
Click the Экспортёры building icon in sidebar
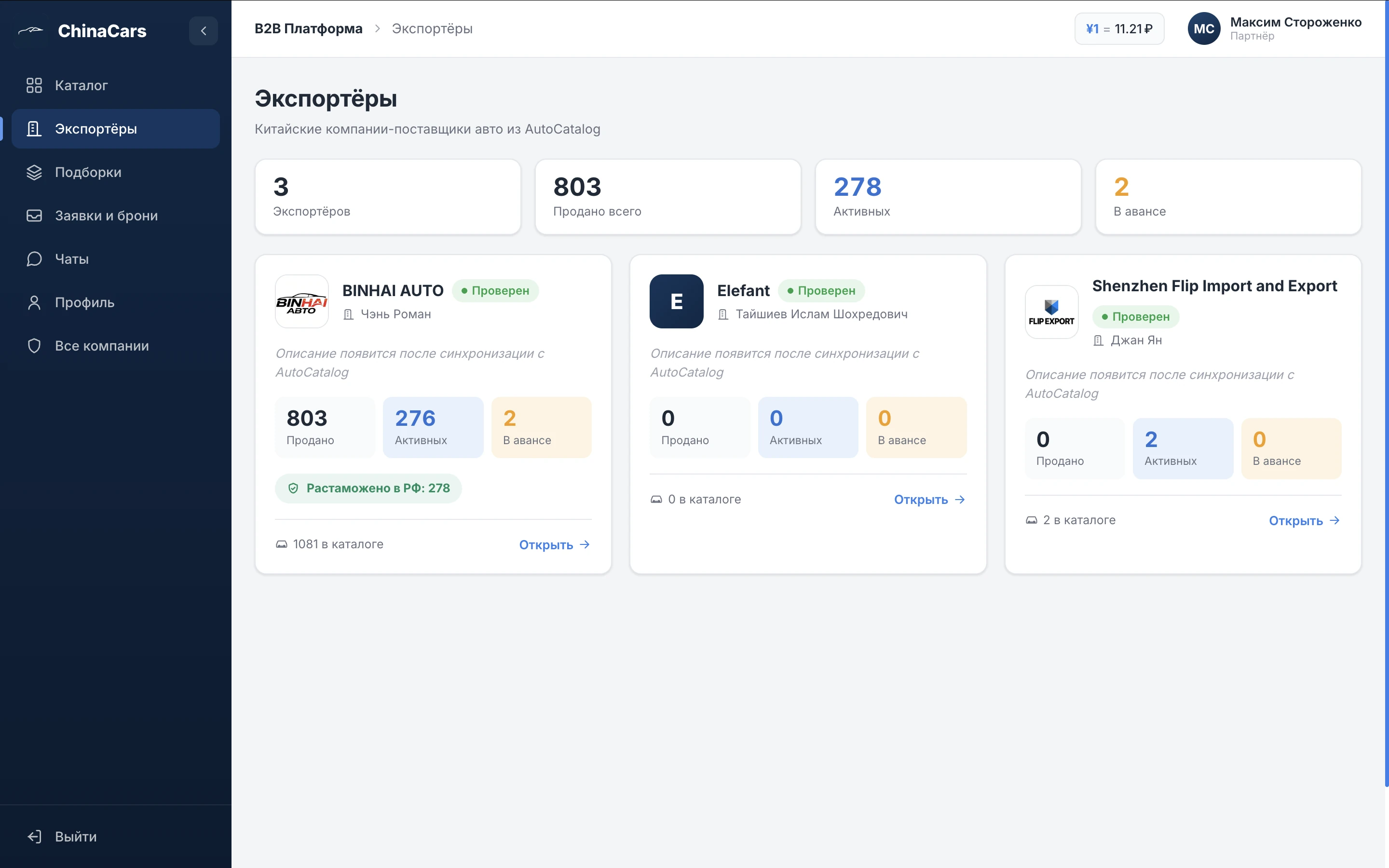click(x=34, y=129)
